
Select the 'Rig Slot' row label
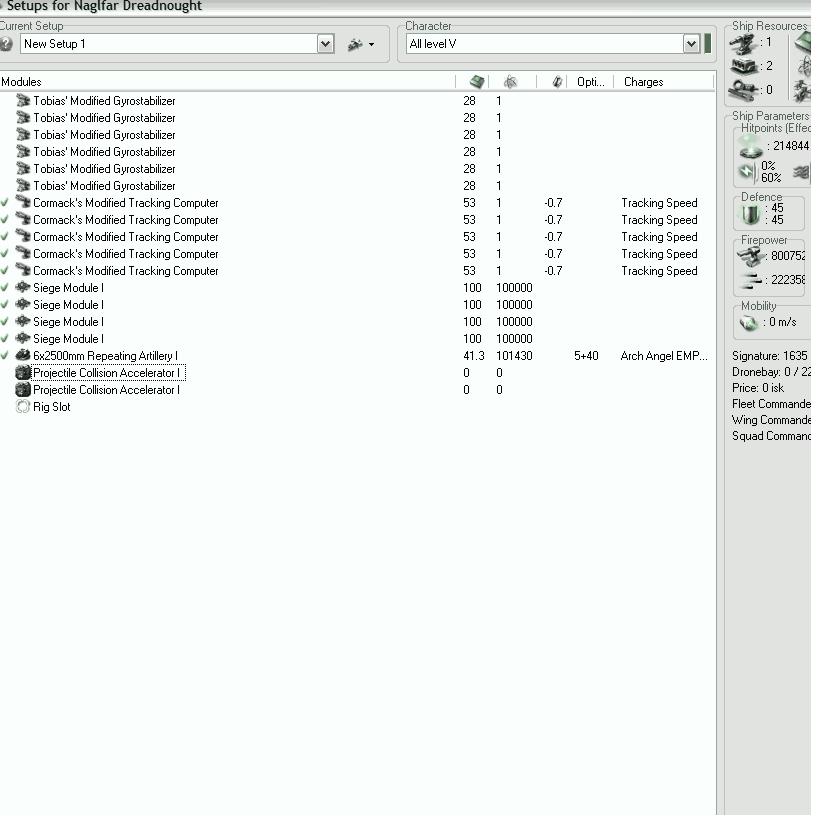(x=51, y=407)
